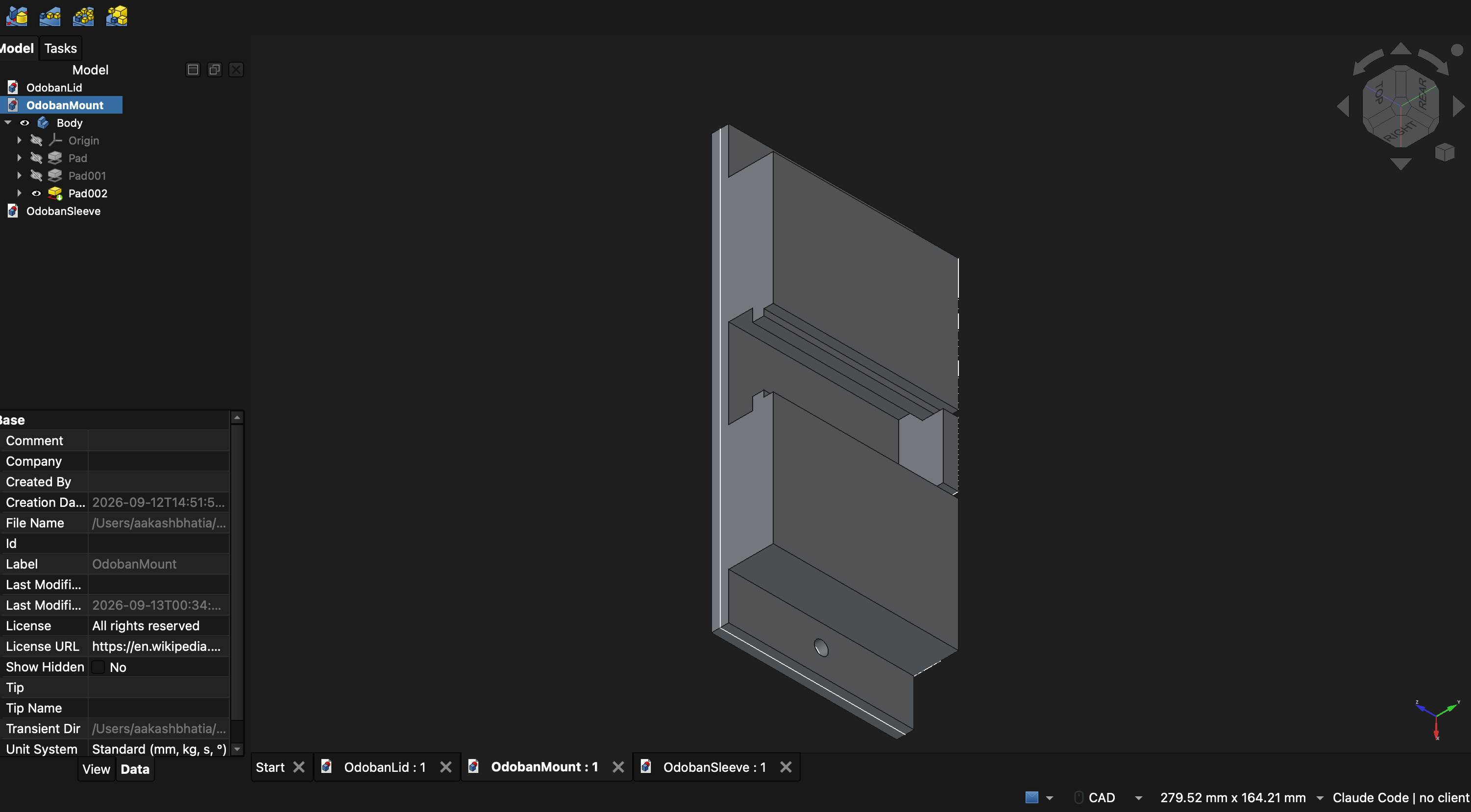Image resolution: width=1471 pixels, height=812 pixels.
Task: Select TOP face on navigation cube
Action: [x=1380, y=93]
